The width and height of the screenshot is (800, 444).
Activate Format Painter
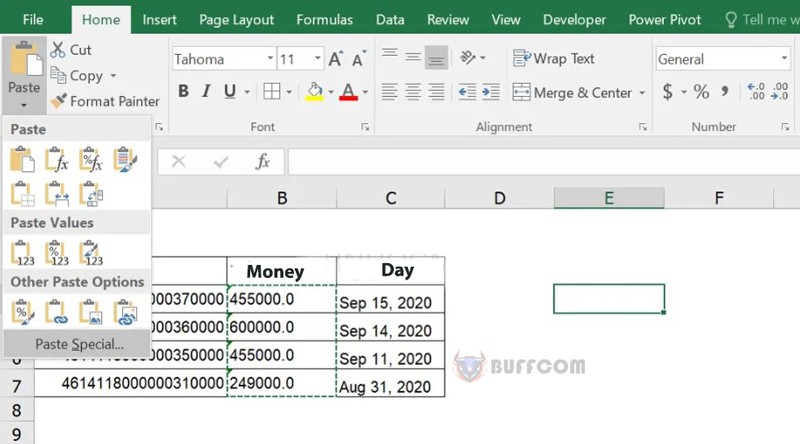pos(105,101)
